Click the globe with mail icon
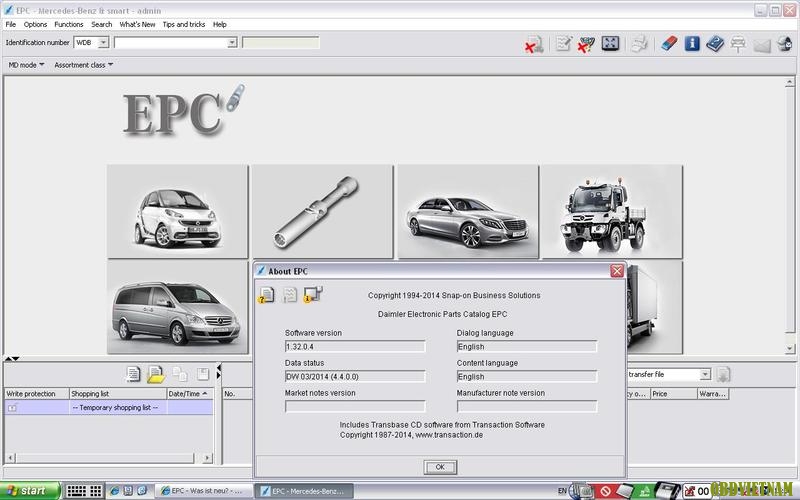800x500 pixels. tap(785, 44)
